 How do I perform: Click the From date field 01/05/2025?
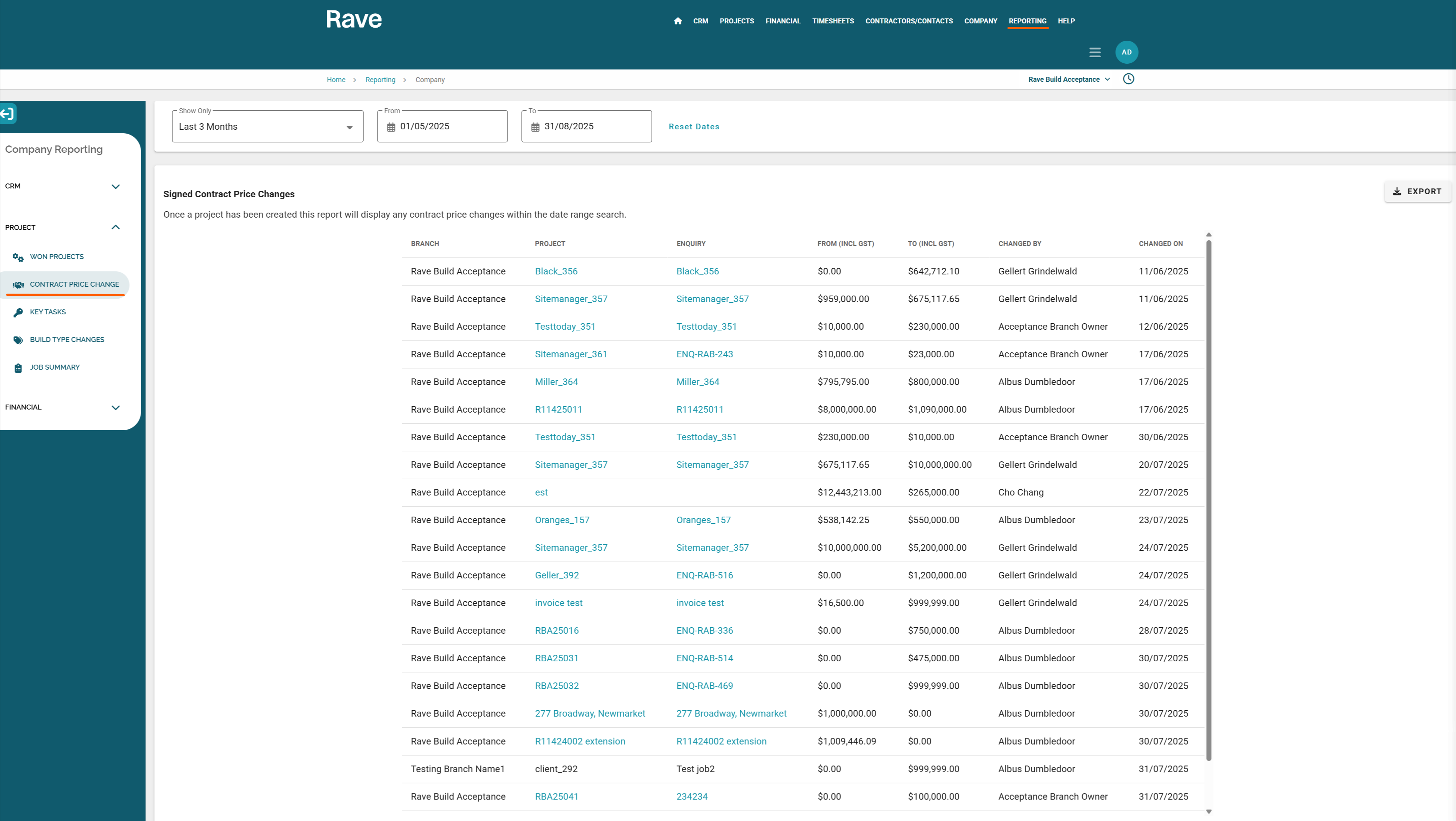tap(442, 127)
